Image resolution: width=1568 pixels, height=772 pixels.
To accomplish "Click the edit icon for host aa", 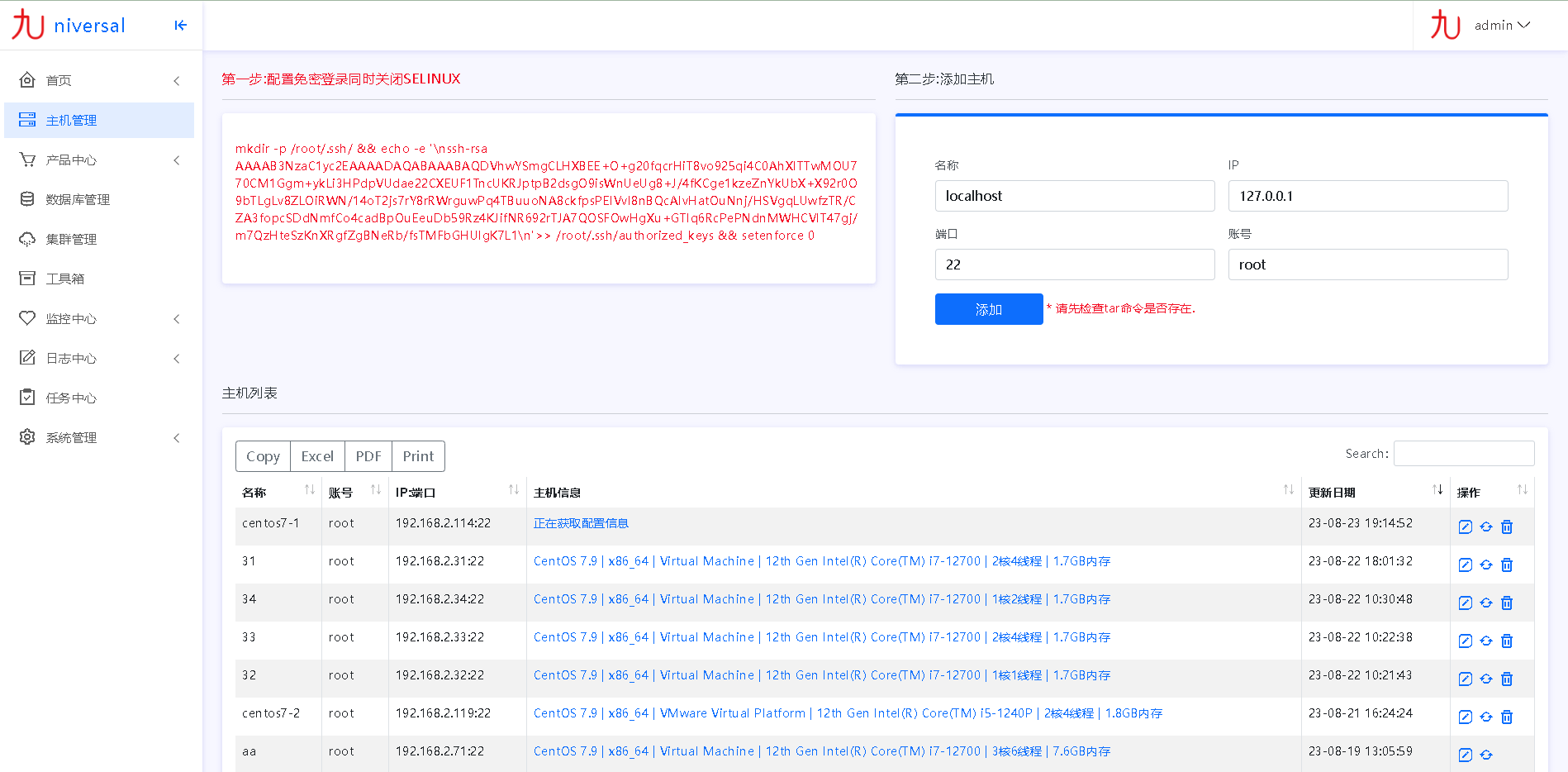I will click(x=1465, y=755).
